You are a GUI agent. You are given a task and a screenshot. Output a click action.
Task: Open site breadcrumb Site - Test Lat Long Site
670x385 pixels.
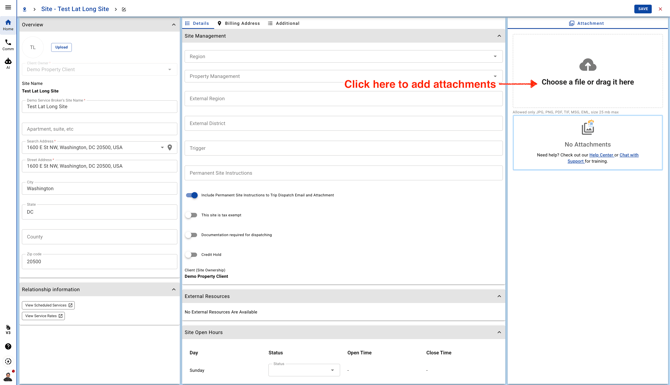tap(75, 9)
